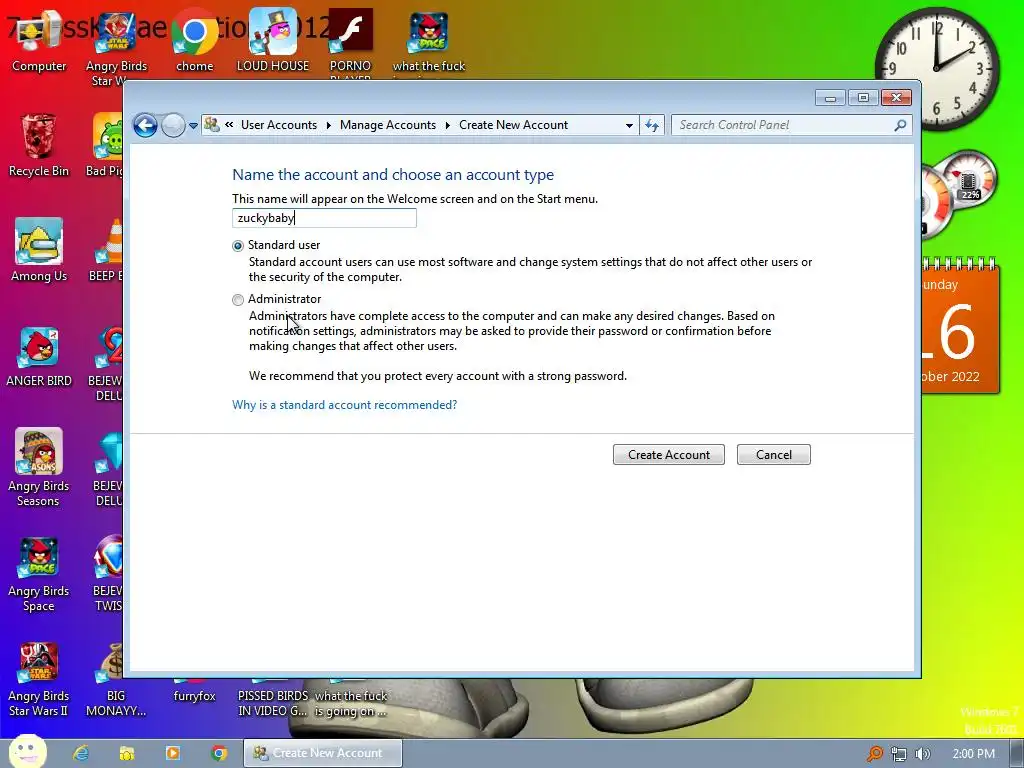
Task: Click the orange calendar gadget
Action: click(x=960, y=327)
